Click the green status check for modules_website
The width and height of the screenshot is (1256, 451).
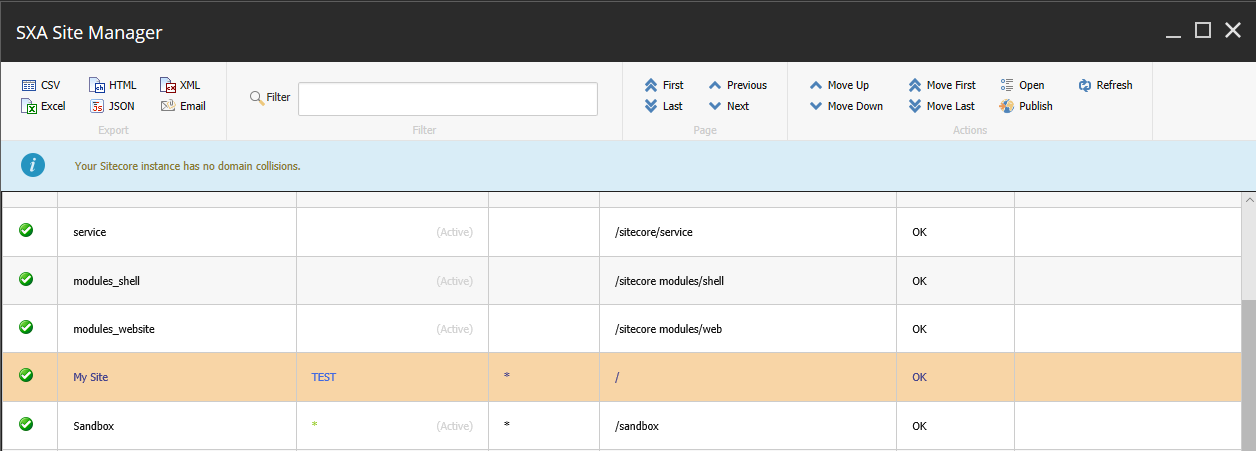click(26, 327)
